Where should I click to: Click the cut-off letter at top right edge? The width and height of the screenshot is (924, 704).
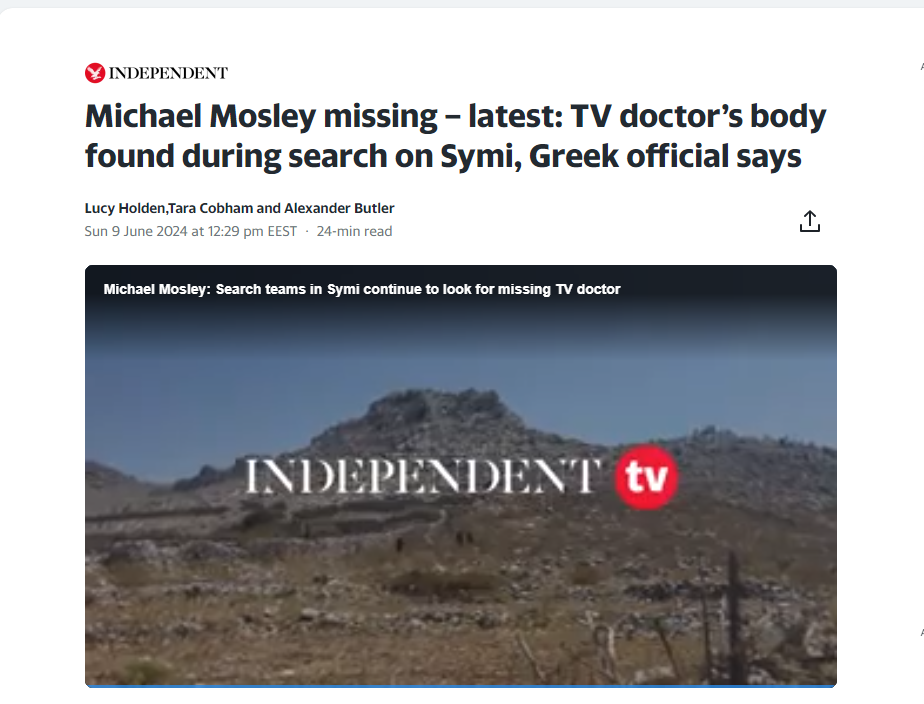[922, 67]
